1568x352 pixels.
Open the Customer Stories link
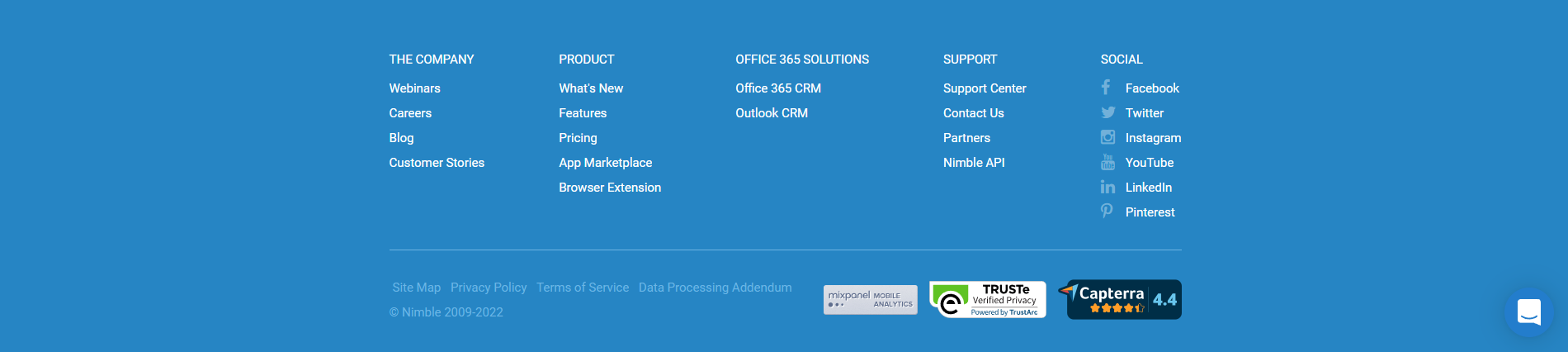tap(437, 163)
